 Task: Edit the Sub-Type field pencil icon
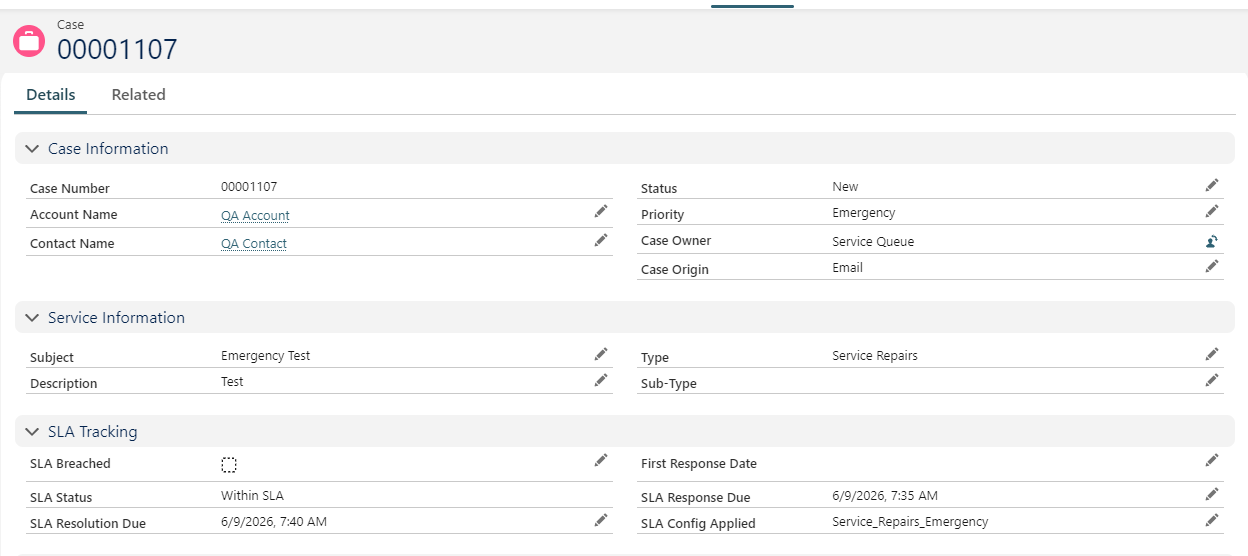(x=1212, y=380)
